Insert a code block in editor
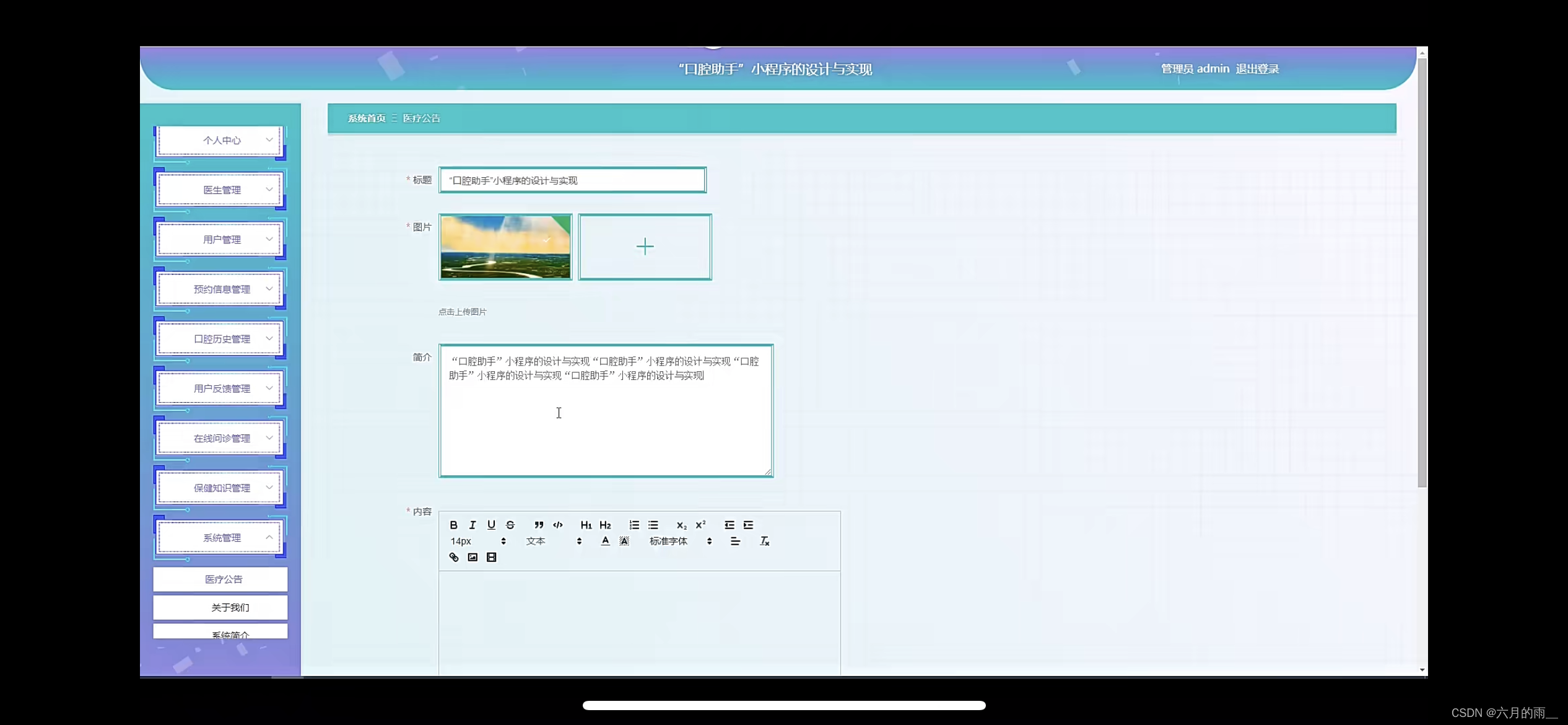This screenshot has height=725, width=1568. tap(558, 525)
